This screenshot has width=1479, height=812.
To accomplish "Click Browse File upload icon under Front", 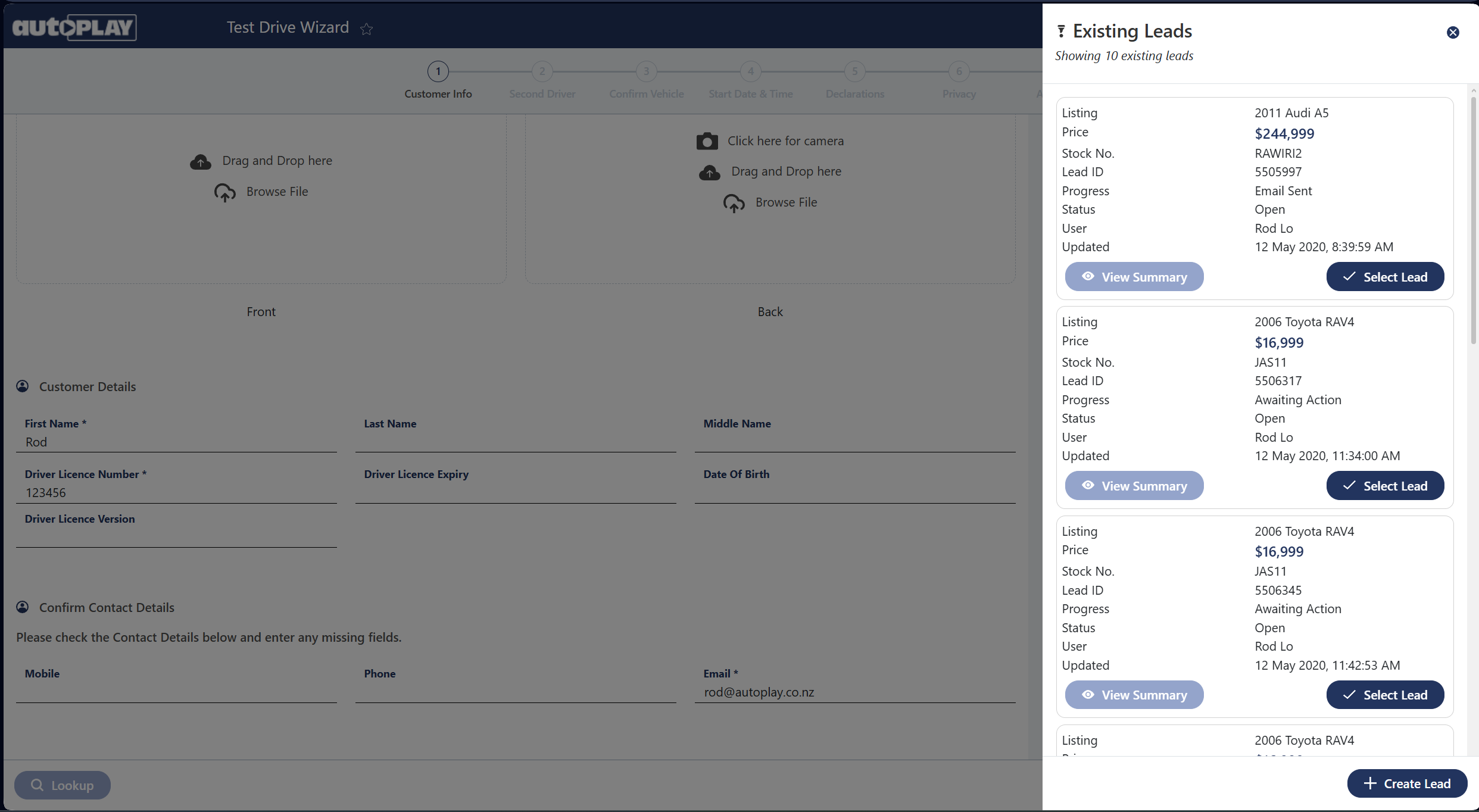I will (x=224, y=192).
